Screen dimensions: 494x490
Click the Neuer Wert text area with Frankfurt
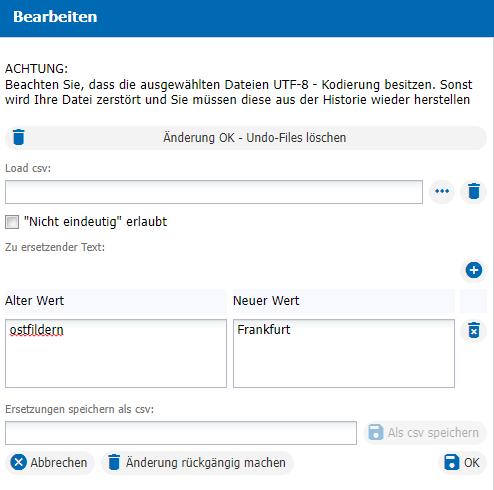click(344, 353)
